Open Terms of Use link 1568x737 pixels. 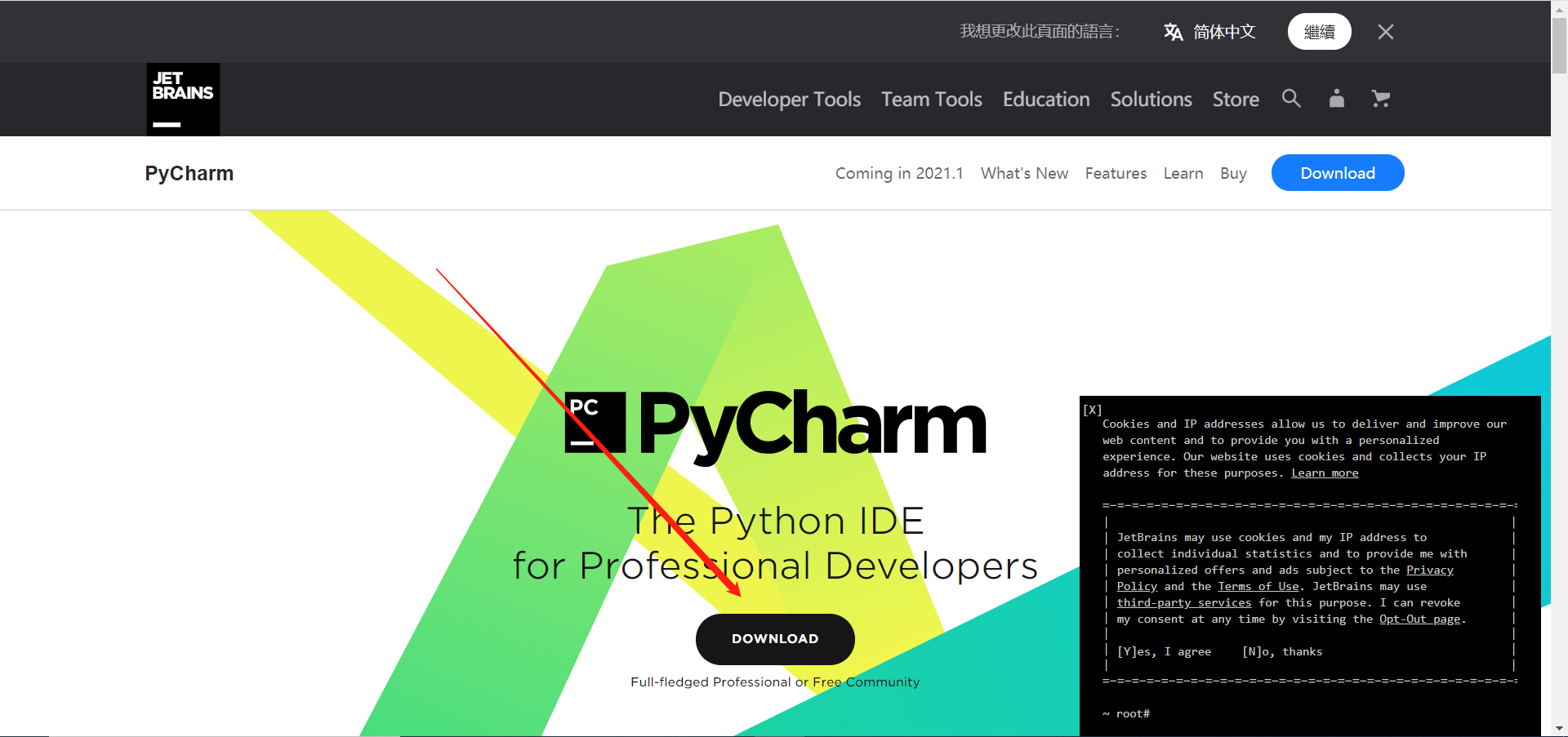(1258, 587)
